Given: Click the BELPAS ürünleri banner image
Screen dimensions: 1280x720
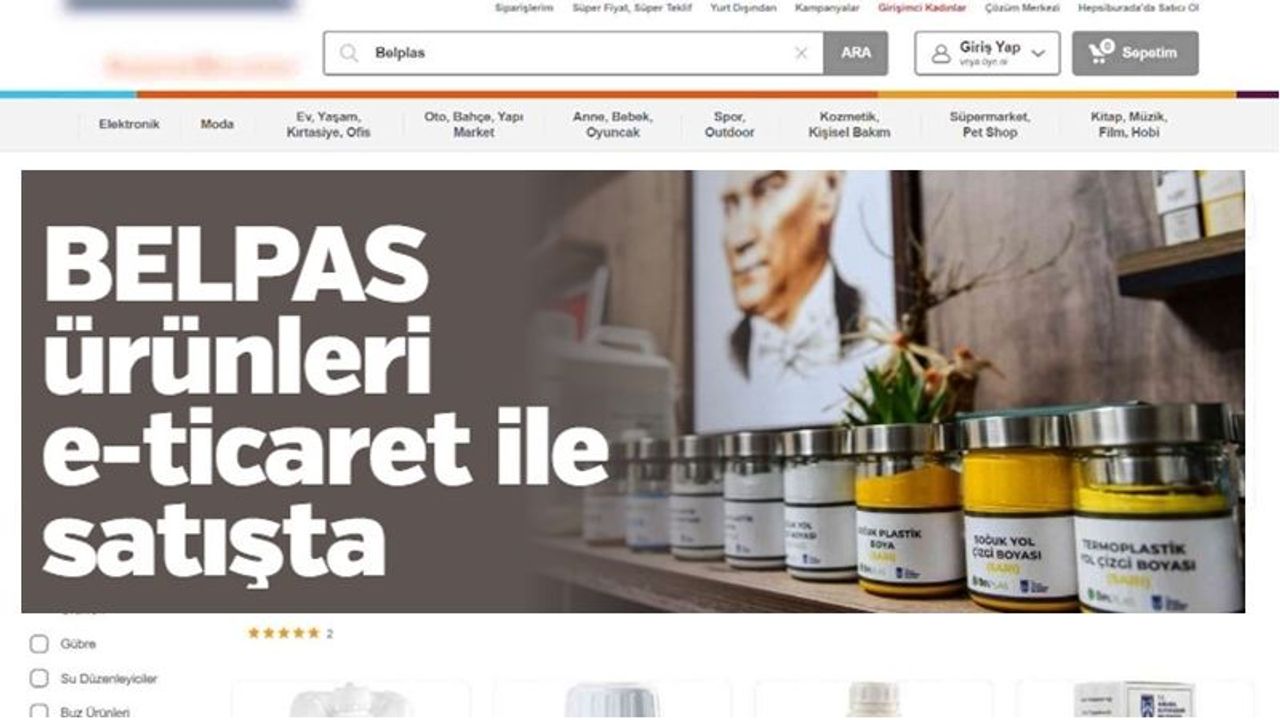Looking at the screenshot, I should (x=633, y=391).
